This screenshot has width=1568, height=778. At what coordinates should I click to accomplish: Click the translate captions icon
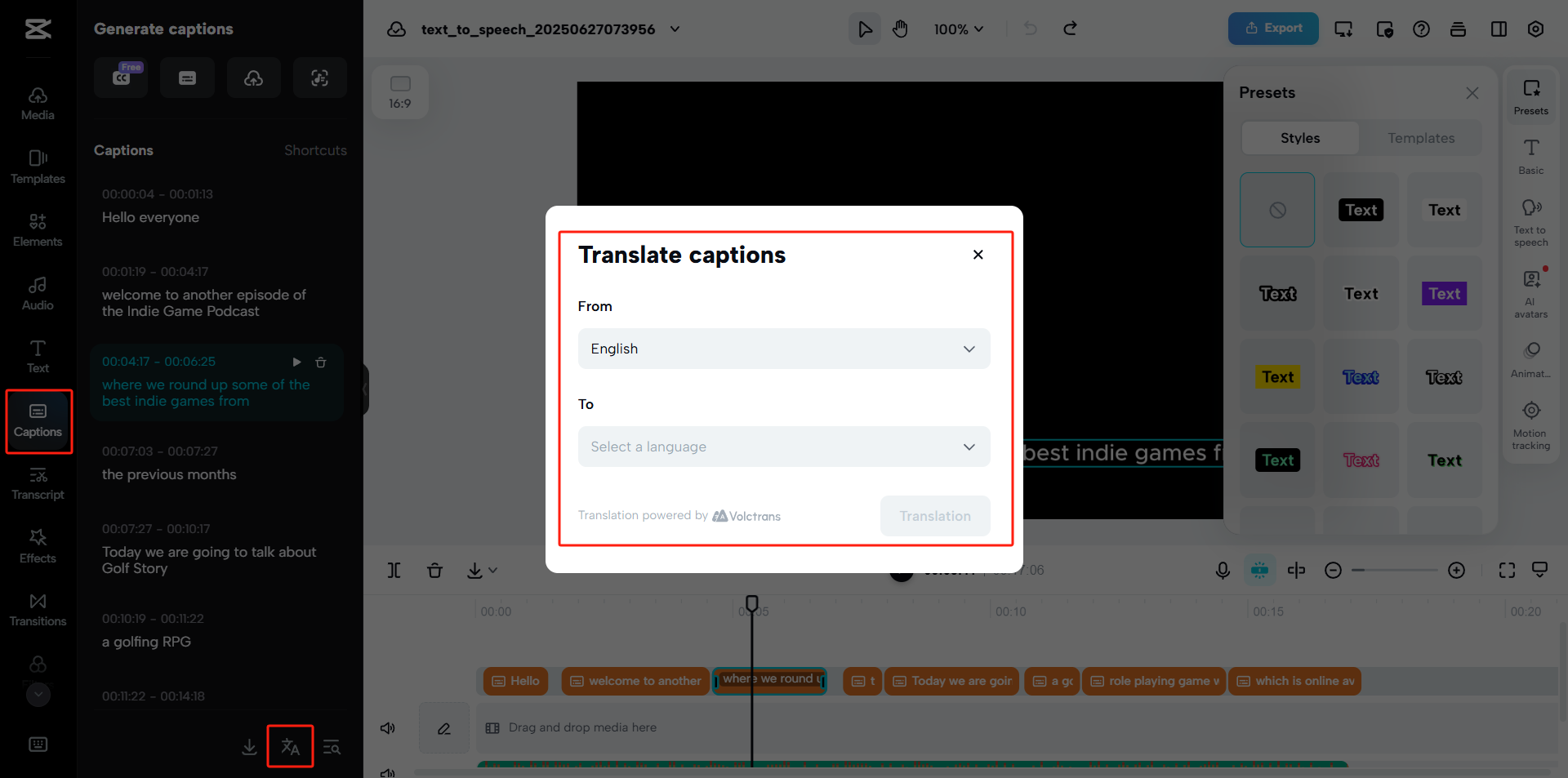(290, 746)
